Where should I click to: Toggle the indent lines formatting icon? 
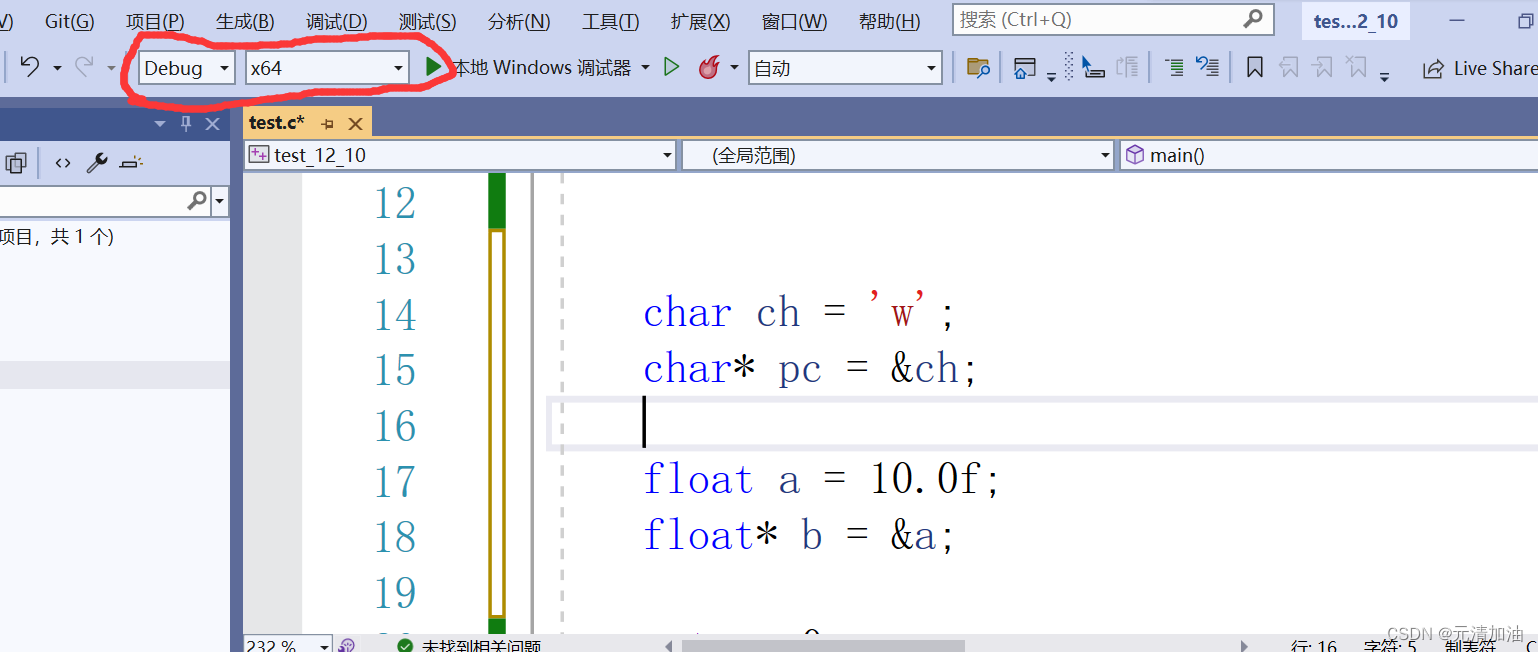click(1173, 67)
